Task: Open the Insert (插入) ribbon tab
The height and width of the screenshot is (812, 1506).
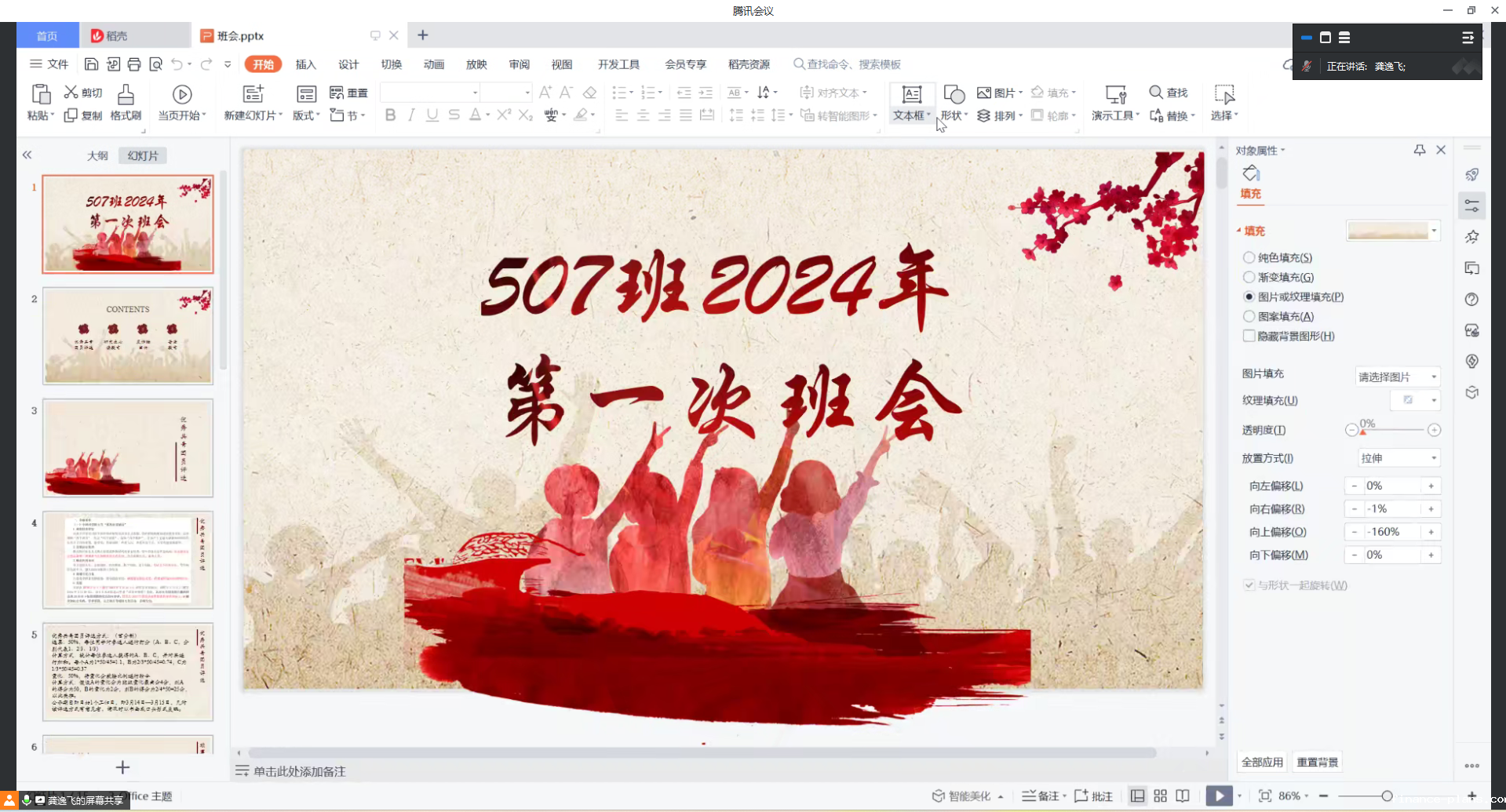Action: (x=305, y=64)
